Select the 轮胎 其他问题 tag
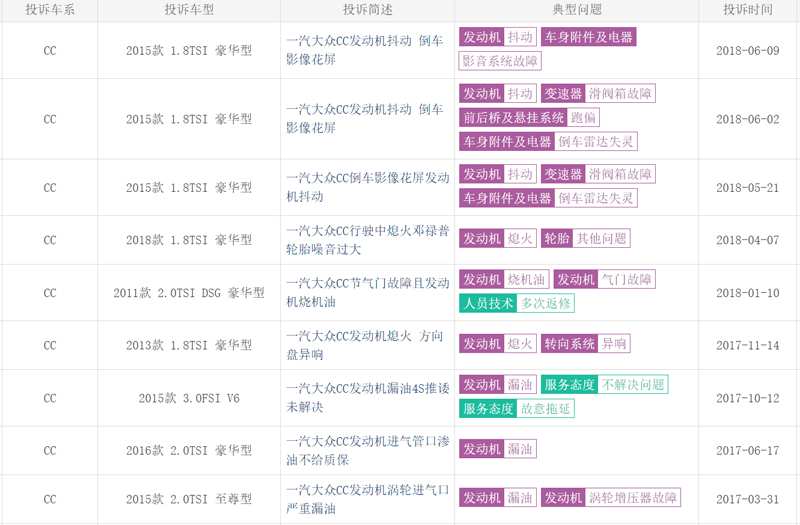Image resolution: width=800 pixels, height=525 pixels. coord(586,238)
